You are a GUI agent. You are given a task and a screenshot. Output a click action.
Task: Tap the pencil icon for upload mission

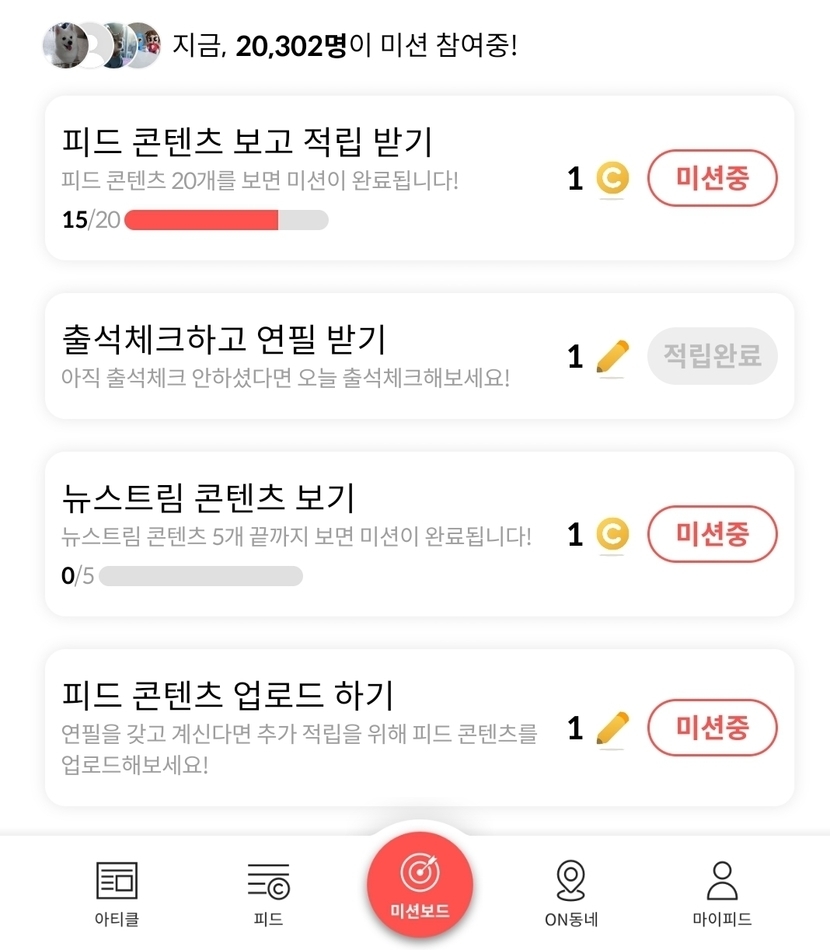click(612, 728)
